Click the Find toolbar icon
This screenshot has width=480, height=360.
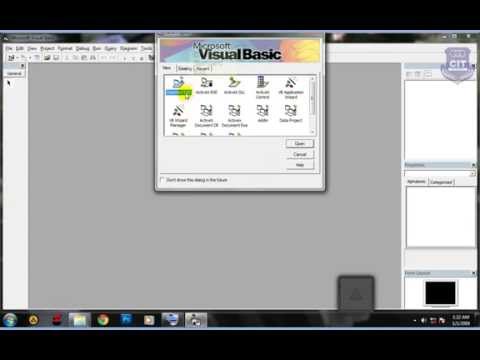coord(93,58)
